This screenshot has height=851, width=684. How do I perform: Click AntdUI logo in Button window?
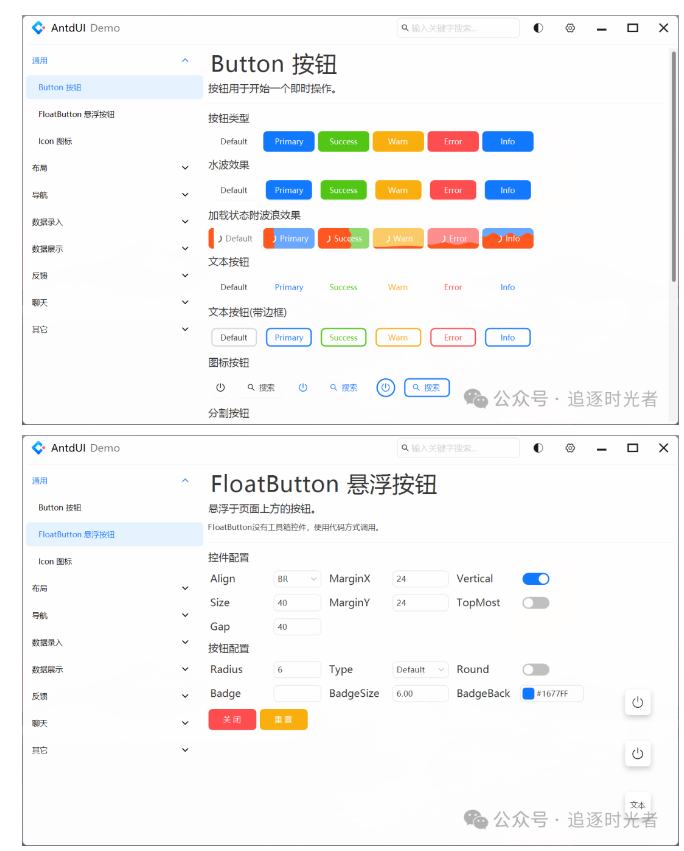38,28
